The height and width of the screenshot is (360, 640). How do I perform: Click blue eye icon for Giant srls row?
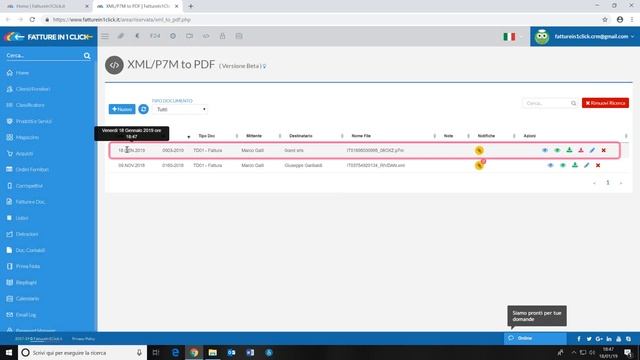[x=545, y=150]
